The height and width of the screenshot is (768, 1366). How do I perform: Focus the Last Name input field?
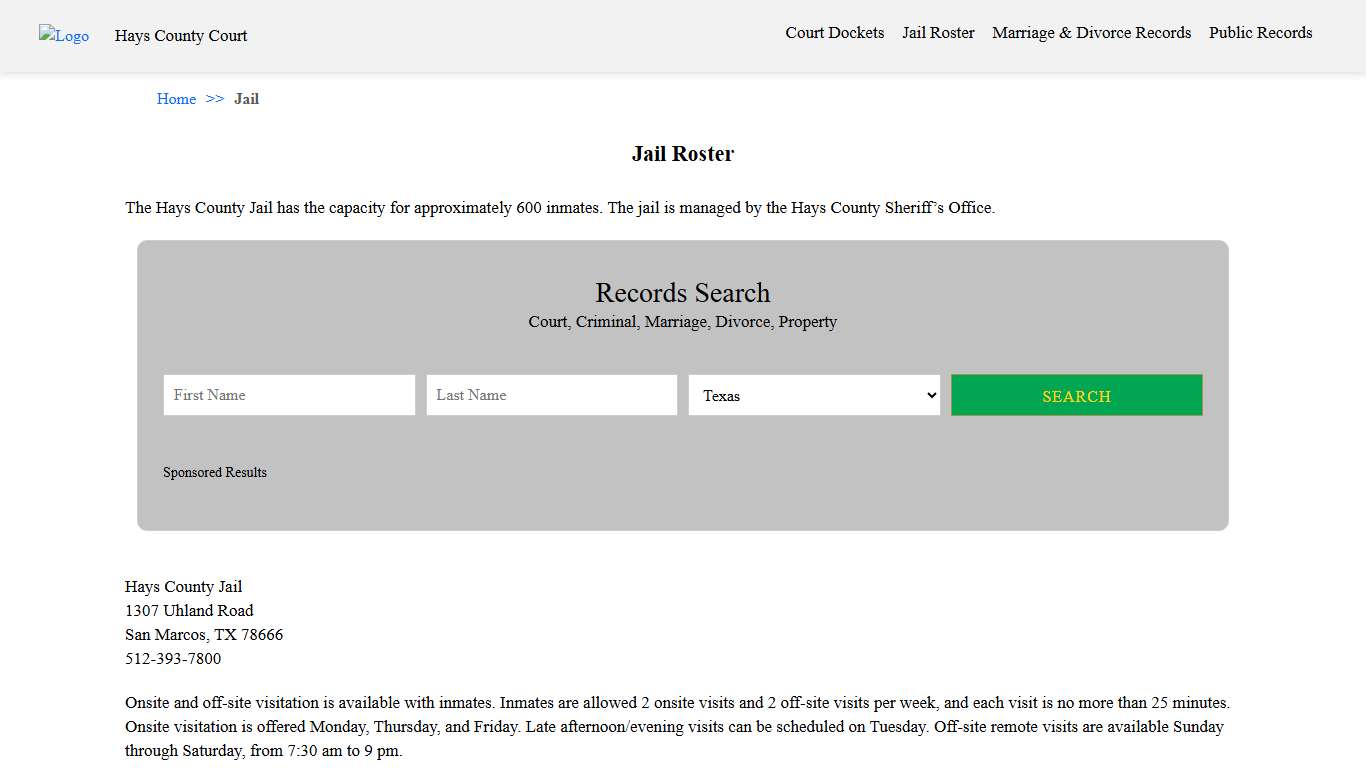[x=551, y=395]
